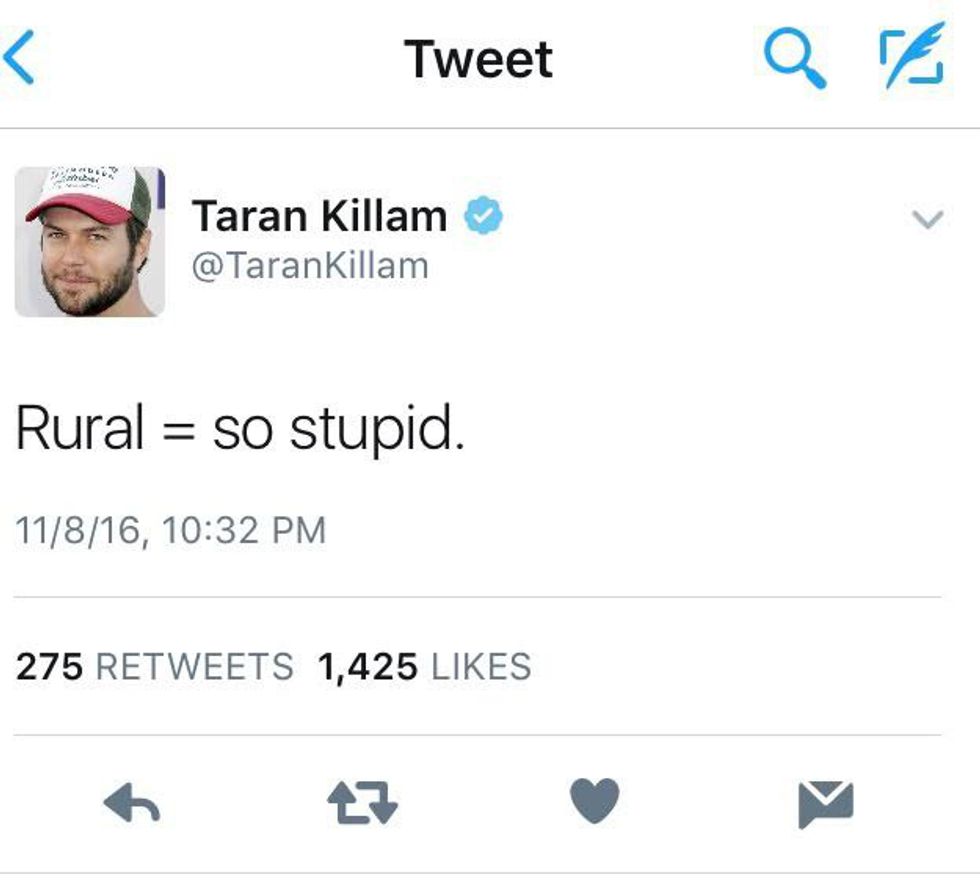Send tweet via the envelope message icon
This screenshot has height=884, width=980.
tap(826, 803)
